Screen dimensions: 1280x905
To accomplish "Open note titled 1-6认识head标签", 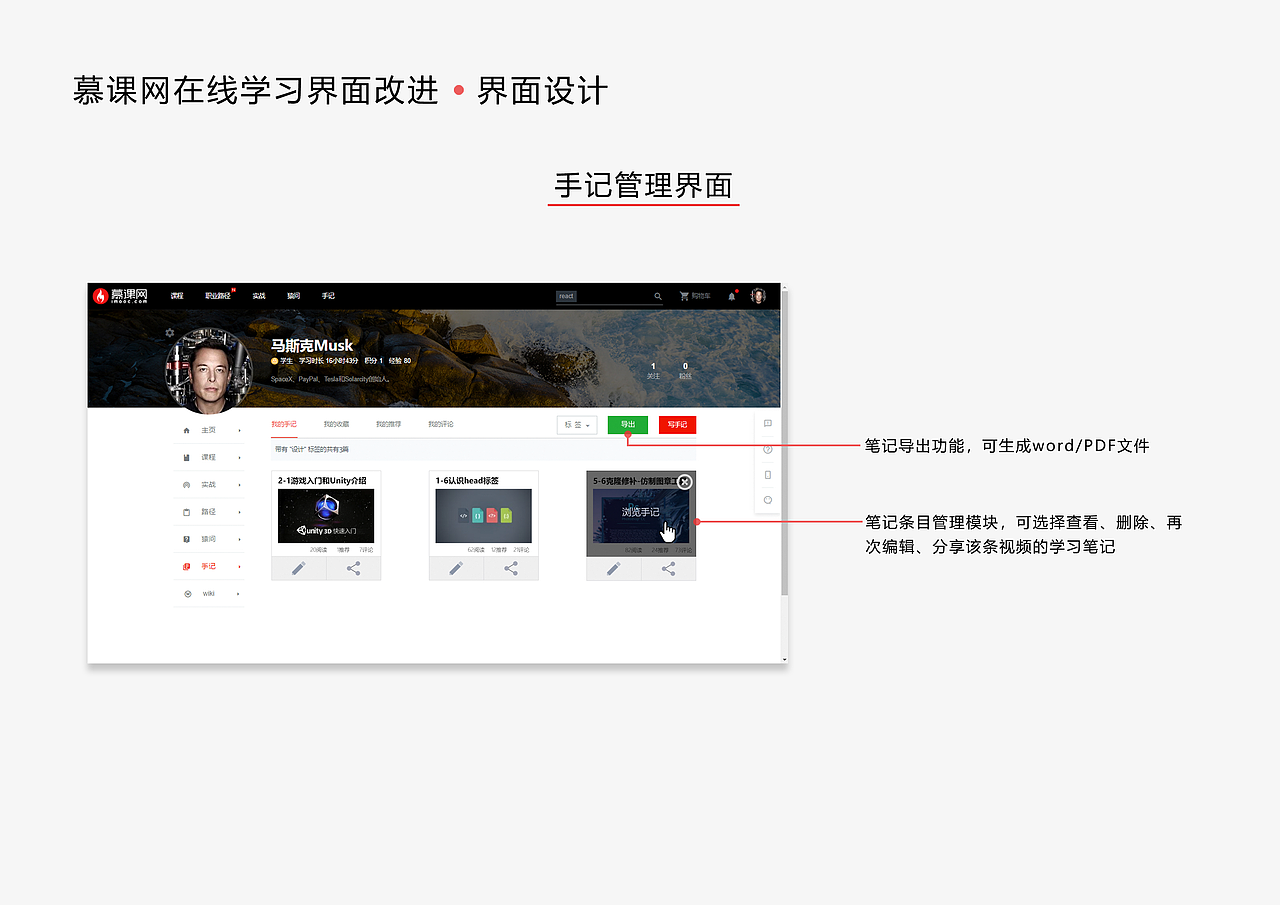I will click(x=467, y=481).
